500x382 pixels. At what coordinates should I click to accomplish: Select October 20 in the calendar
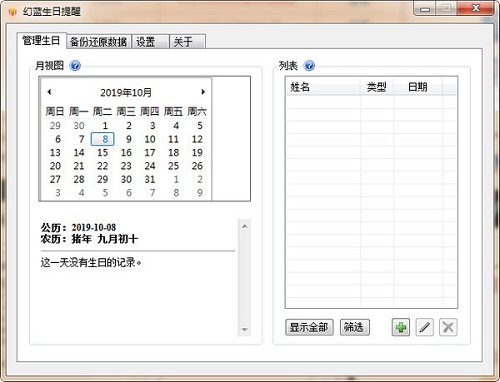coord(55,166)
